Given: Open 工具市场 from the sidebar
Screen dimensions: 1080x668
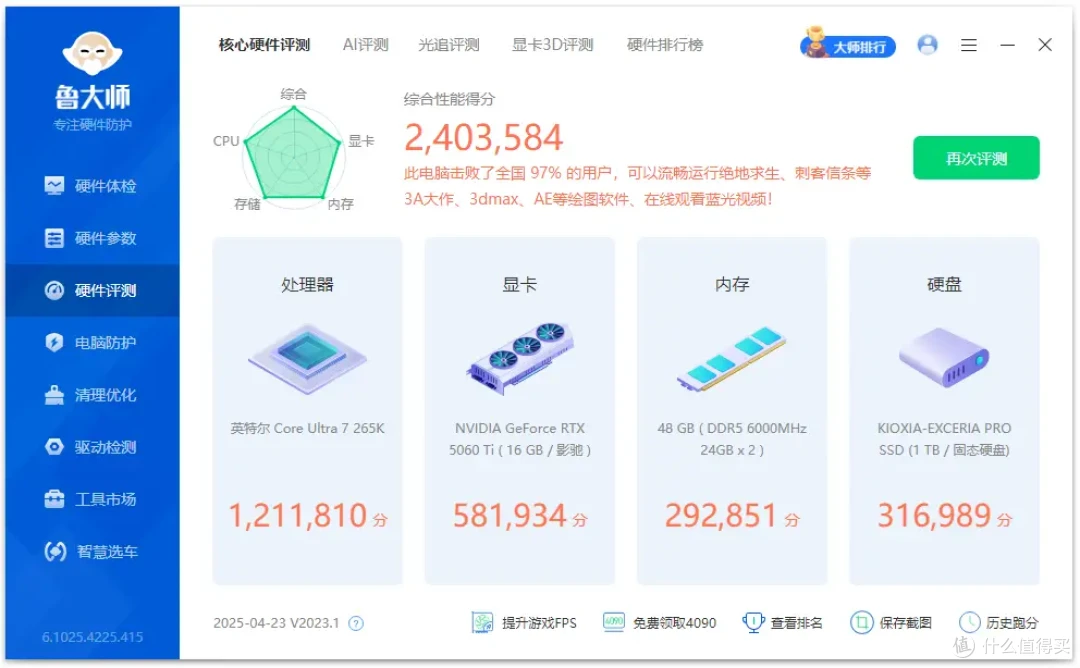Looking at the screenshot, I should pyautogui.click(x=92, y=499).
